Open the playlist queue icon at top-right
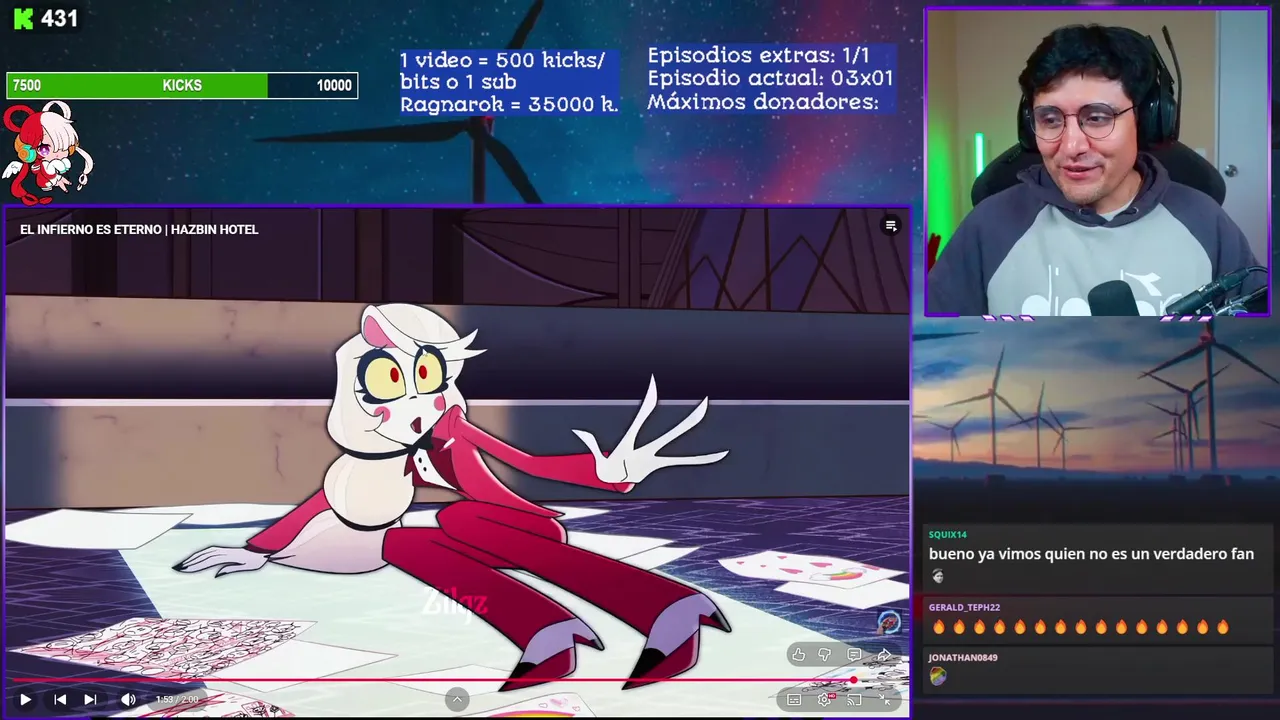The image size is (1280, 720). point(891,226)
